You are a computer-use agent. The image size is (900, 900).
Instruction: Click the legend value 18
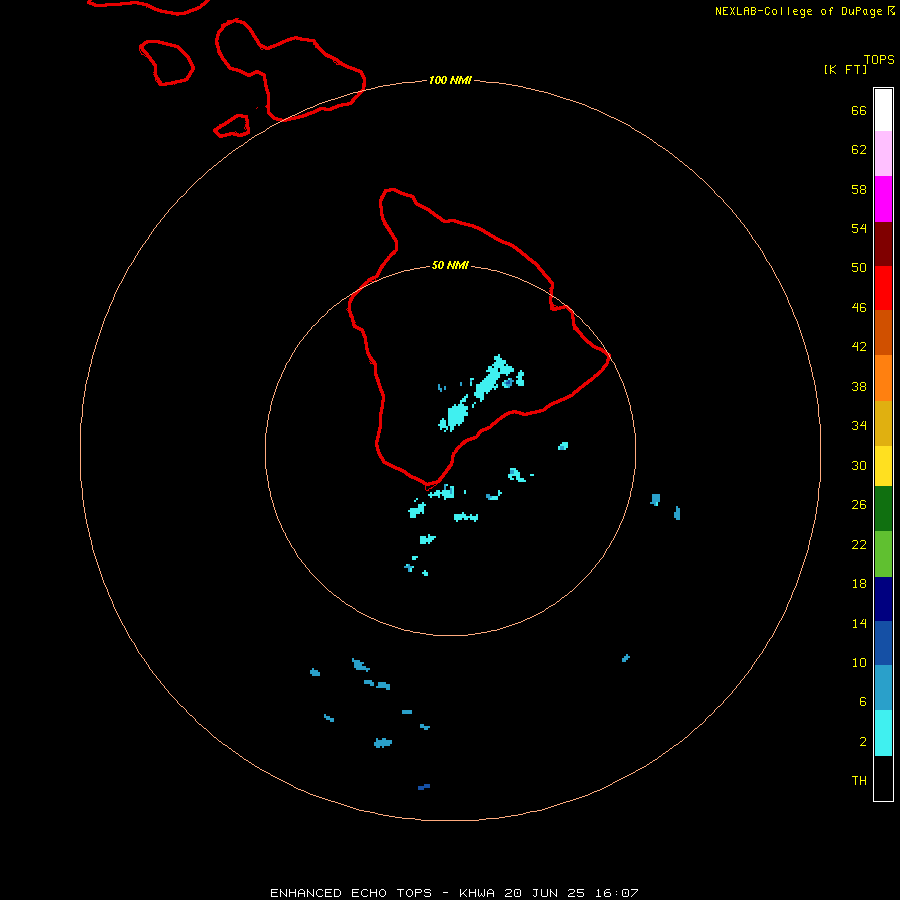859,584
